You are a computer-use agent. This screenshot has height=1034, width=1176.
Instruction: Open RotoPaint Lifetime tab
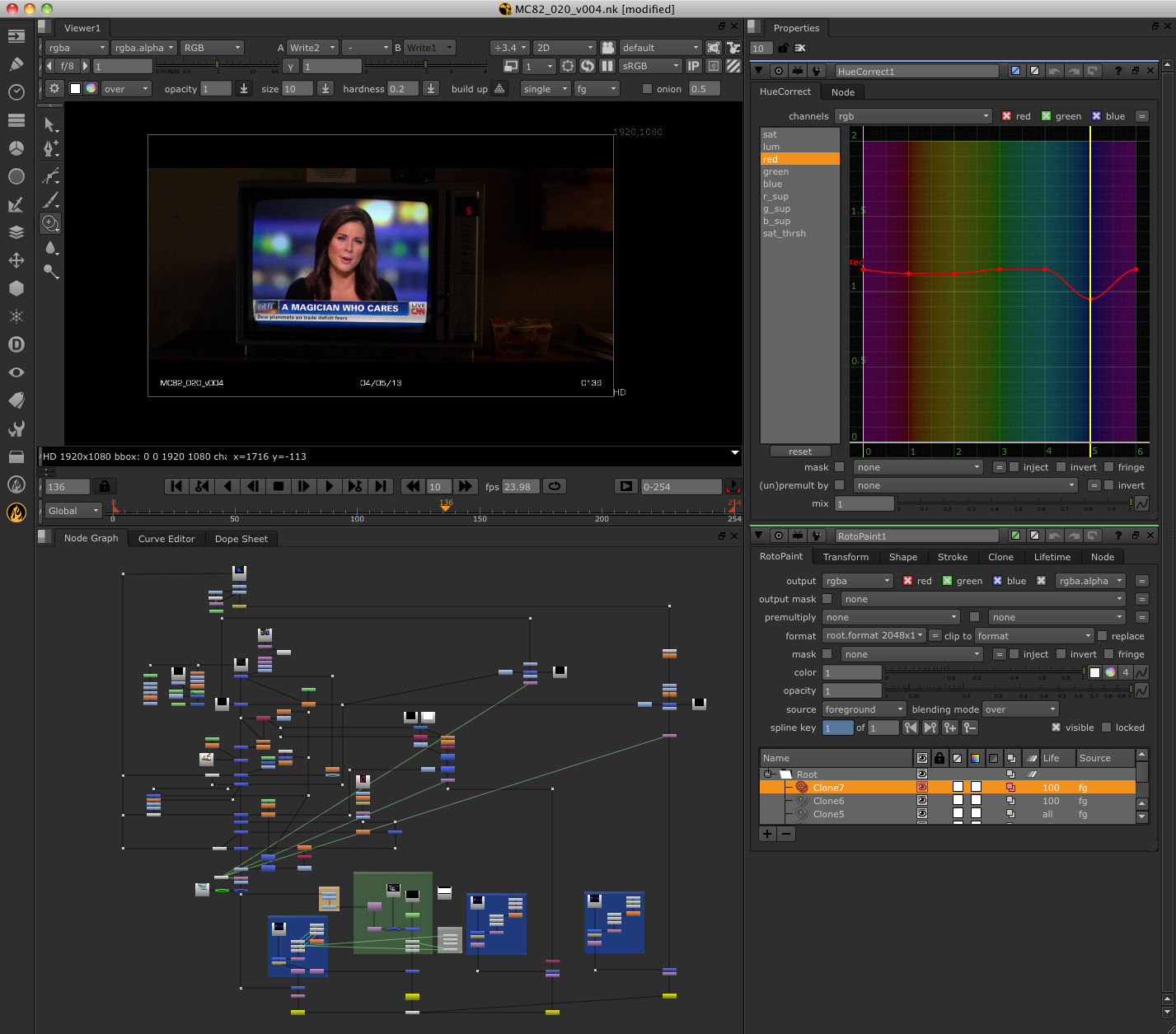click(1052, 557)
